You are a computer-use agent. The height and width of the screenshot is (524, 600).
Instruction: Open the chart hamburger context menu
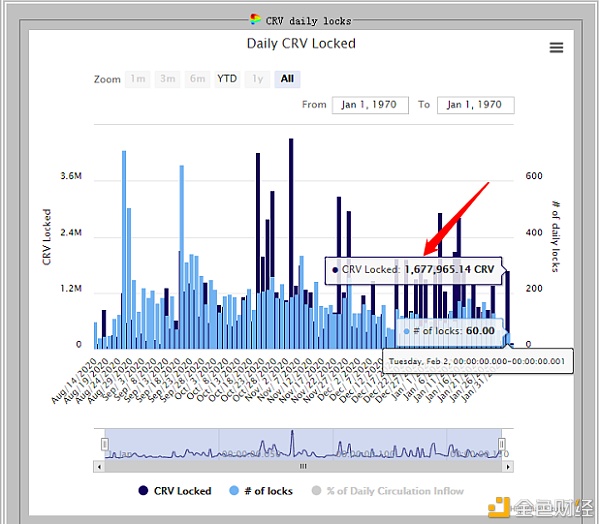(x=556, y=48)
